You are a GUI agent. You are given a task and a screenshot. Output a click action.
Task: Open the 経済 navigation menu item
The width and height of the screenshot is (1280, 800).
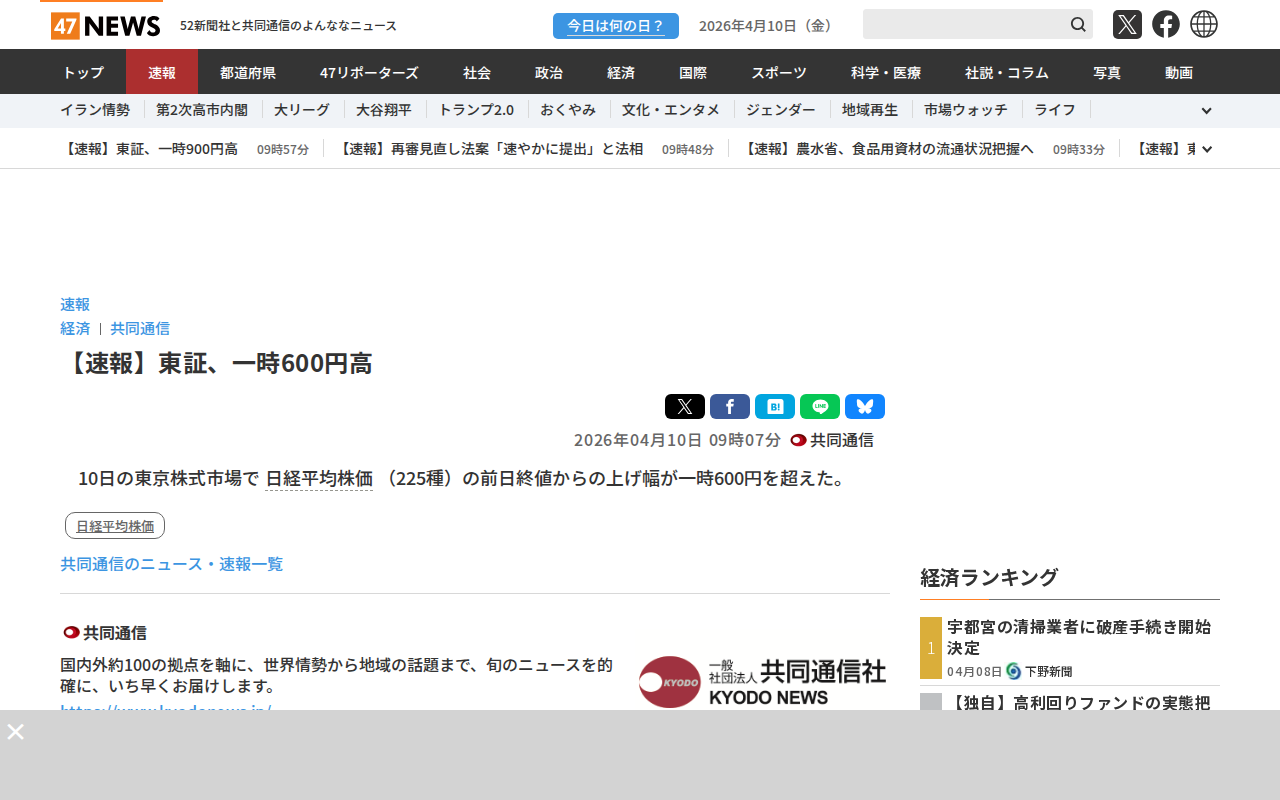(x=621, y=72)
